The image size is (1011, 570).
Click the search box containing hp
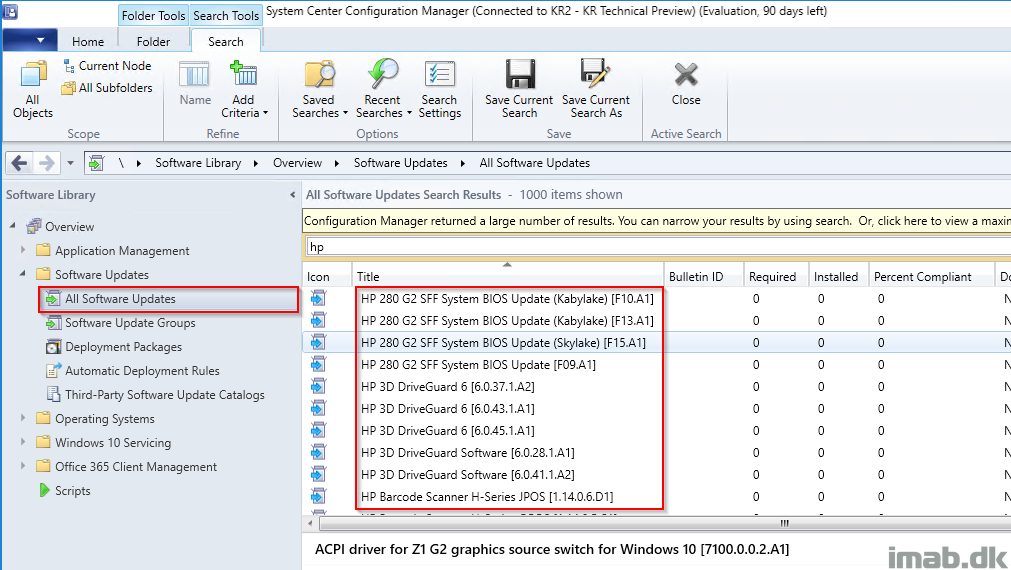[658, 247]
